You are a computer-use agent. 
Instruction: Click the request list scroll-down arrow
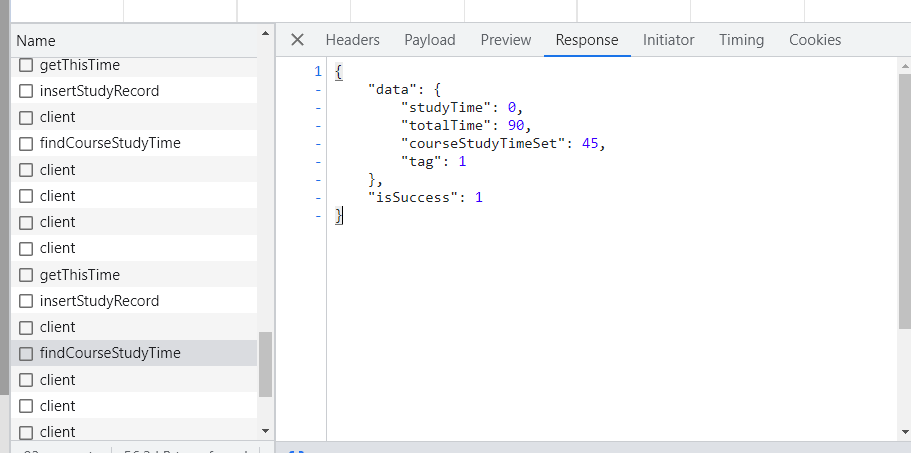coord(265,430)
